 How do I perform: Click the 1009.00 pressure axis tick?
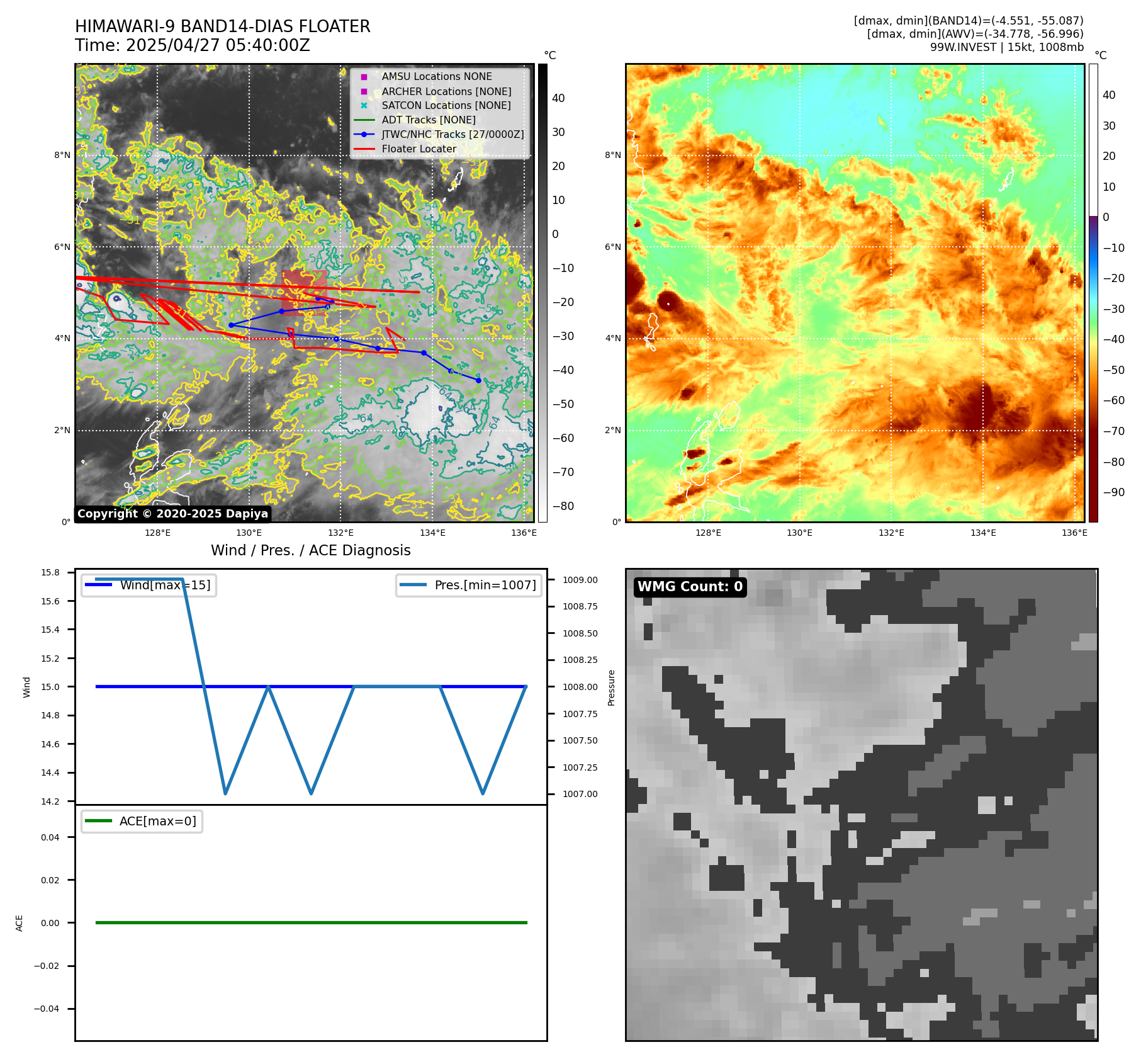pos(580,580)
